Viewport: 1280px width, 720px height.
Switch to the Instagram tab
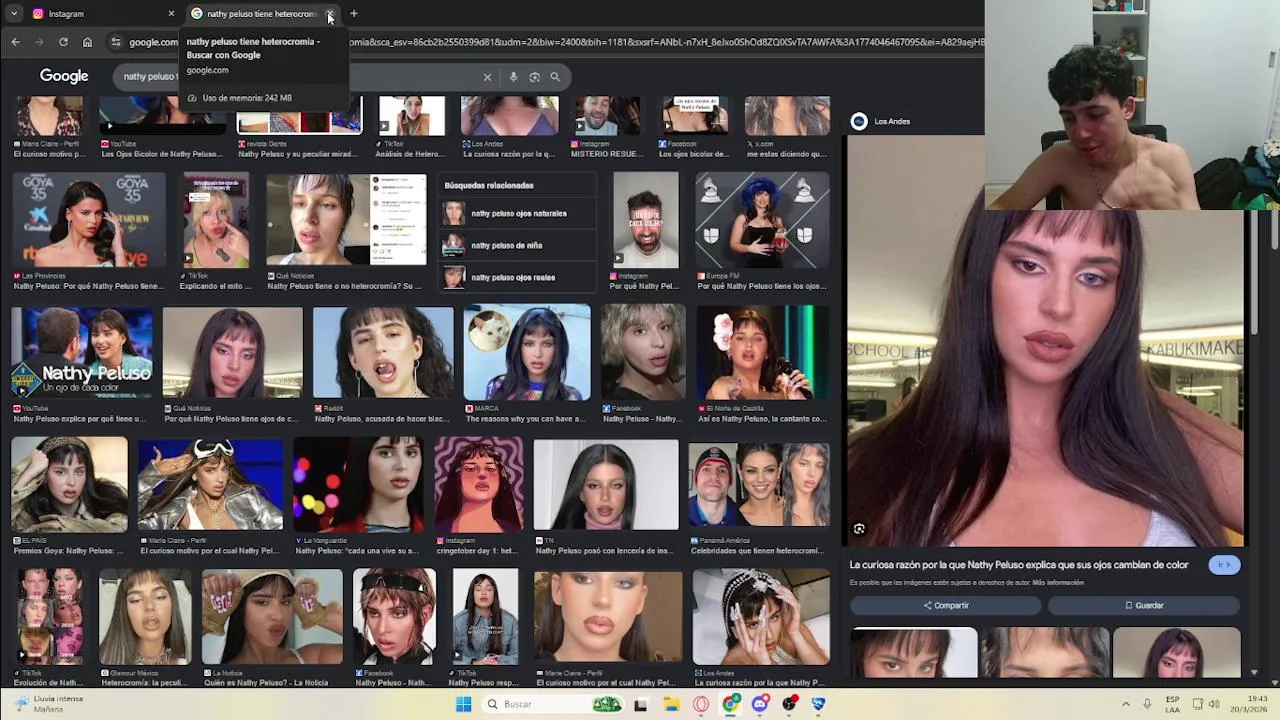(x=102, y=14)
